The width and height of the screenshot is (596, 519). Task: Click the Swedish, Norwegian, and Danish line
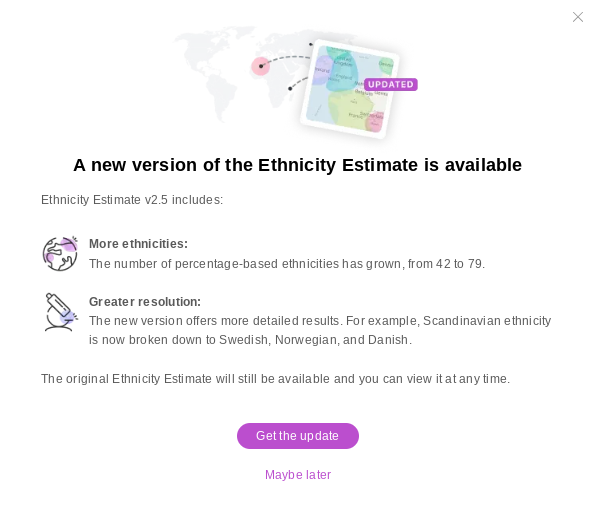tap(250, 340)
